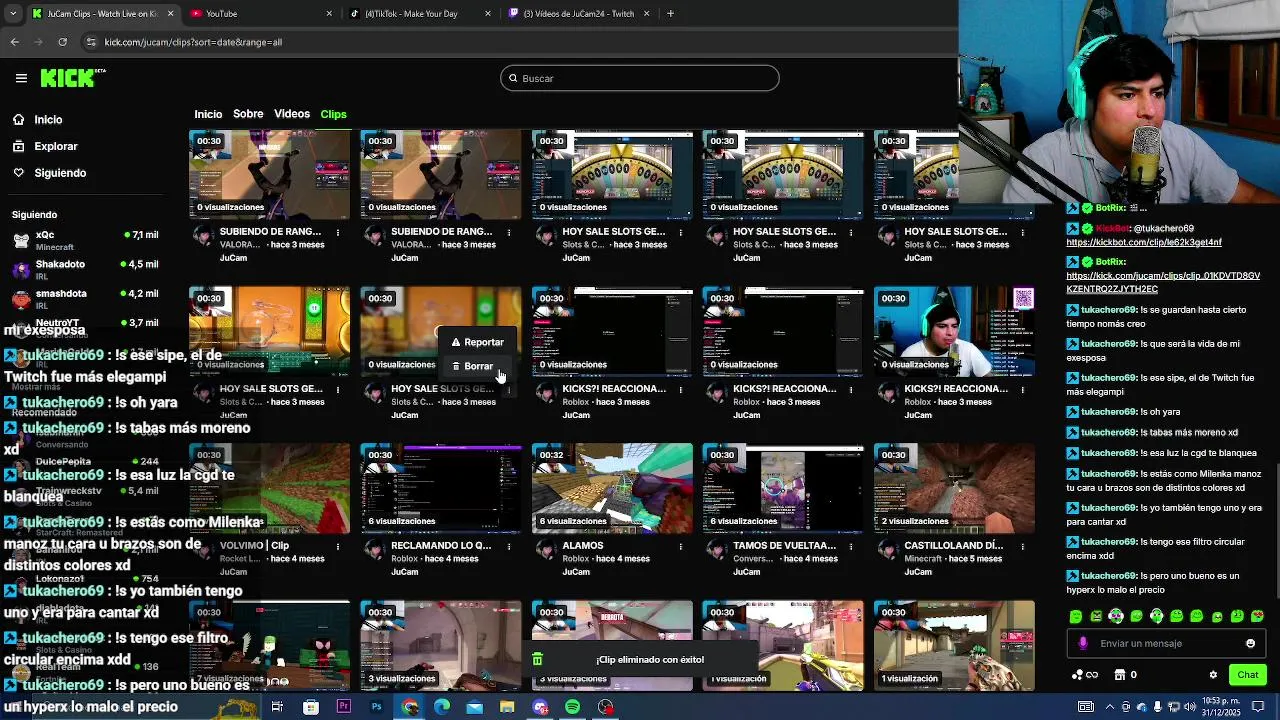
Task: Open the three-dot menu for RECLAMANDO LO Q clip
Action: point(509,546)
